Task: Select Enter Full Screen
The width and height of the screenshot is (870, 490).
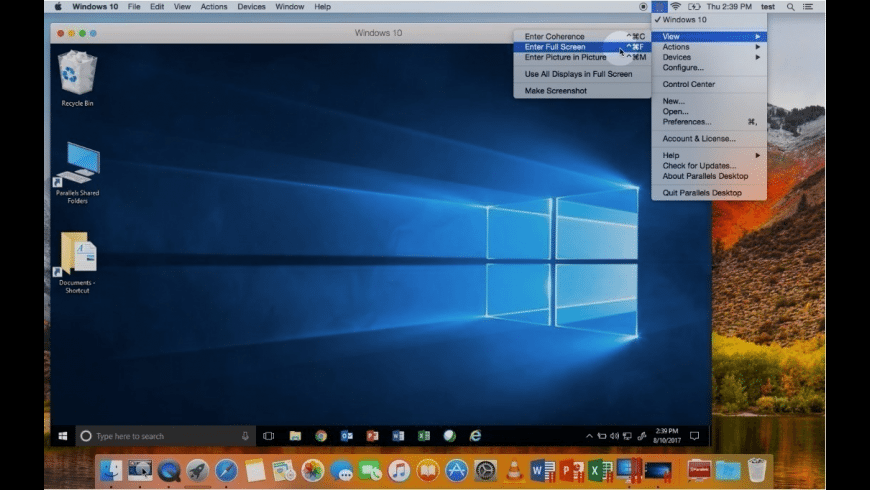Action: pyautogui.click(x=555, y=47)
